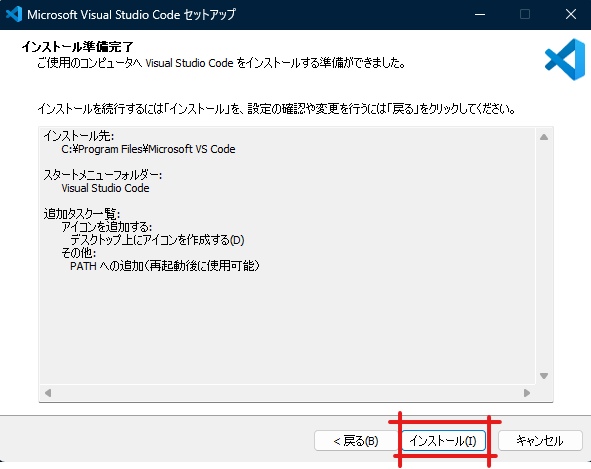Click the horizontal scrollbar right arrow
Screen dimensions: 591x469
tap(527, 393)
